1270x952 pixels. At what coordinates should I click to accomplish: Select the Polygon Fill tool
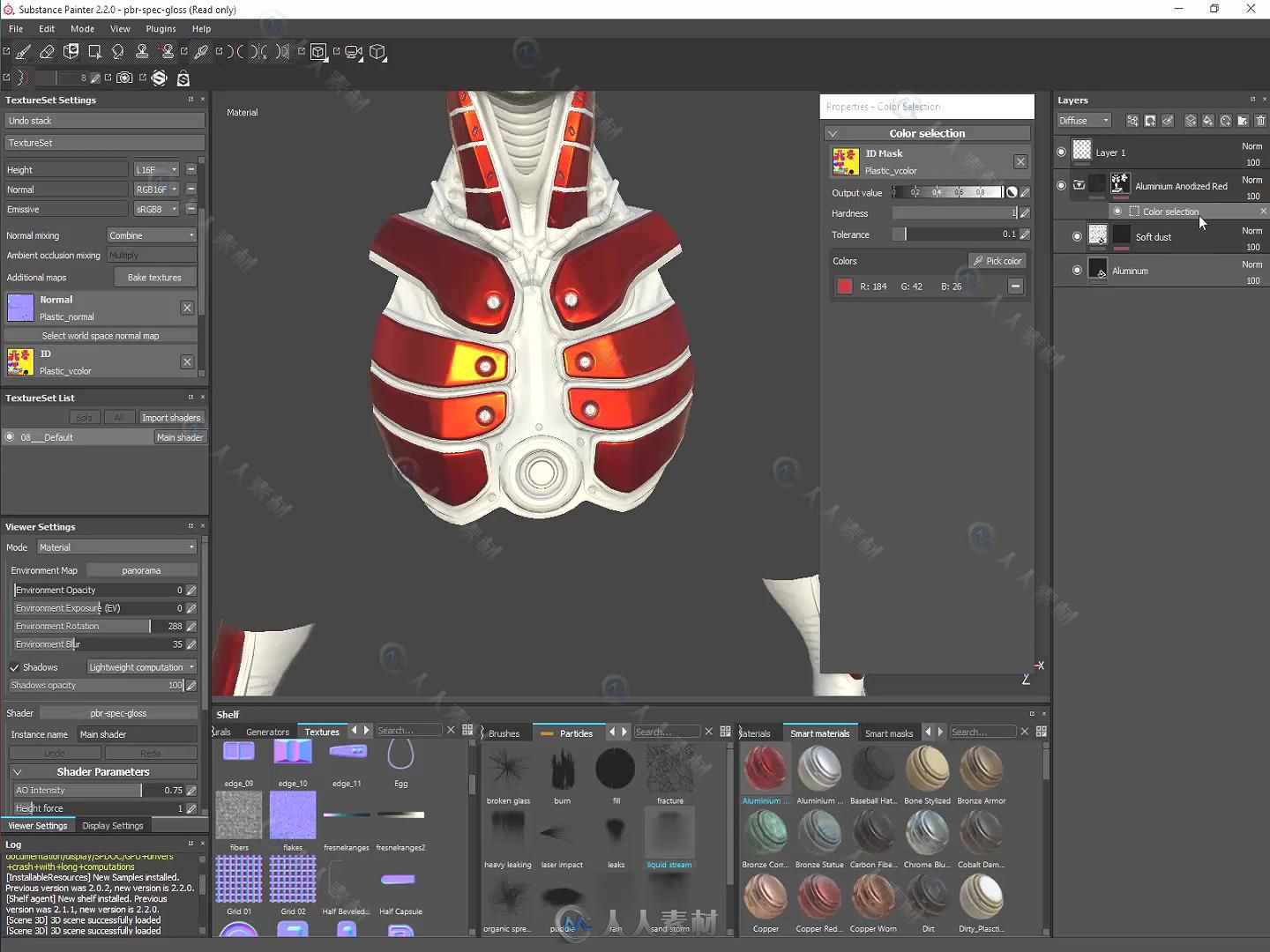(94, 52)
